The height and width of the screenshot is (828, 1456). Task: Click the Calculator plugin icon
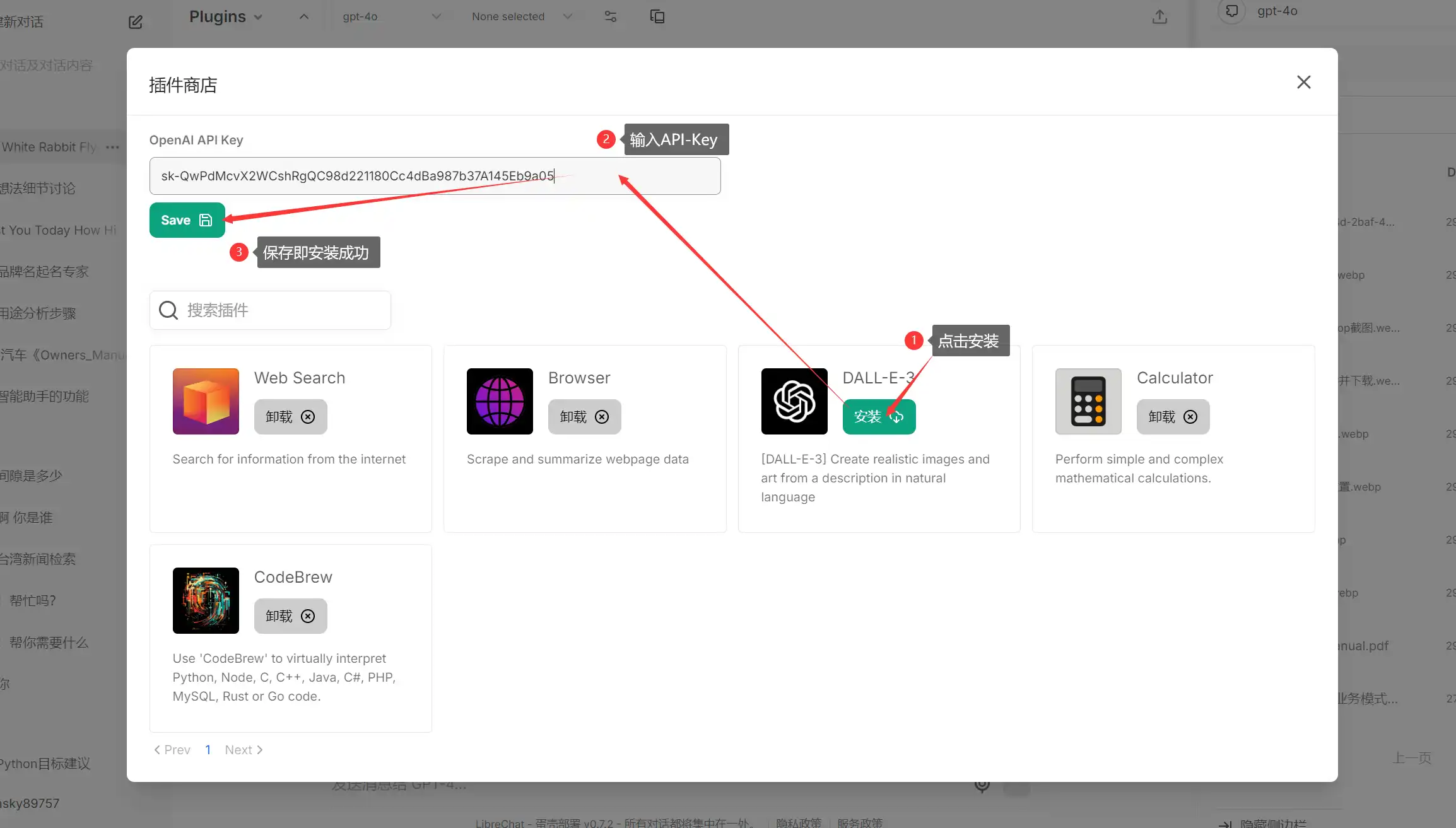[1088, 401]
